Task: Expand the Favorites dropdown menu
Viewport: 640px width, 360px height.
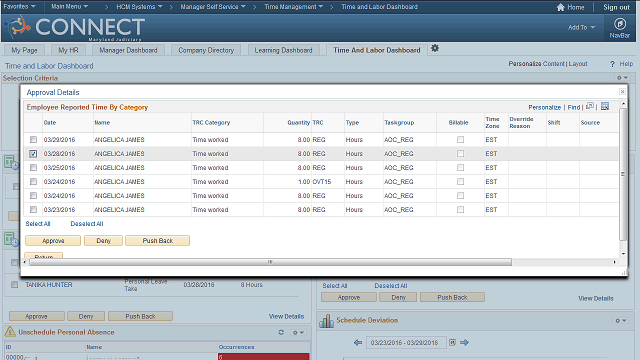Action: click(x=20, y=7)
